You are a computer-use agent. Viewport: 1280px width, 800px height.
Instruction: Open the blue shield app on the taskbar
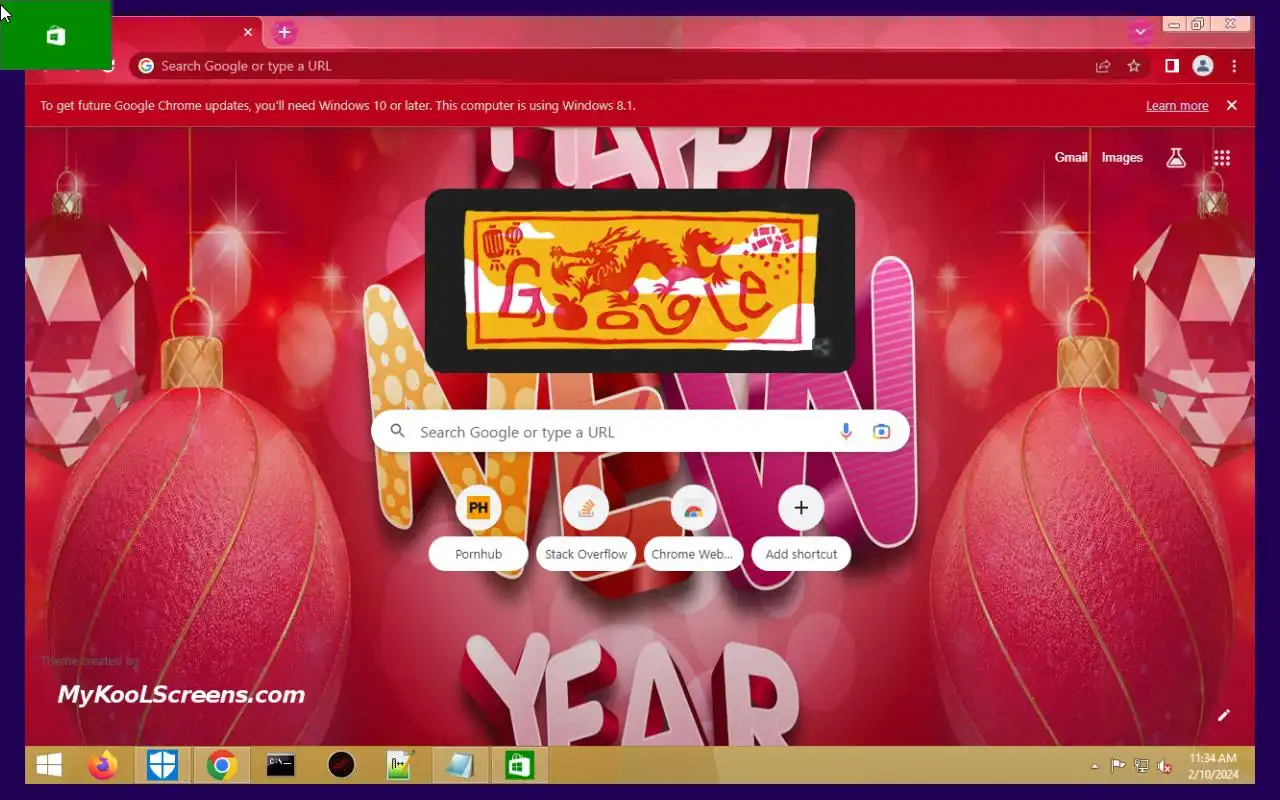162,766
